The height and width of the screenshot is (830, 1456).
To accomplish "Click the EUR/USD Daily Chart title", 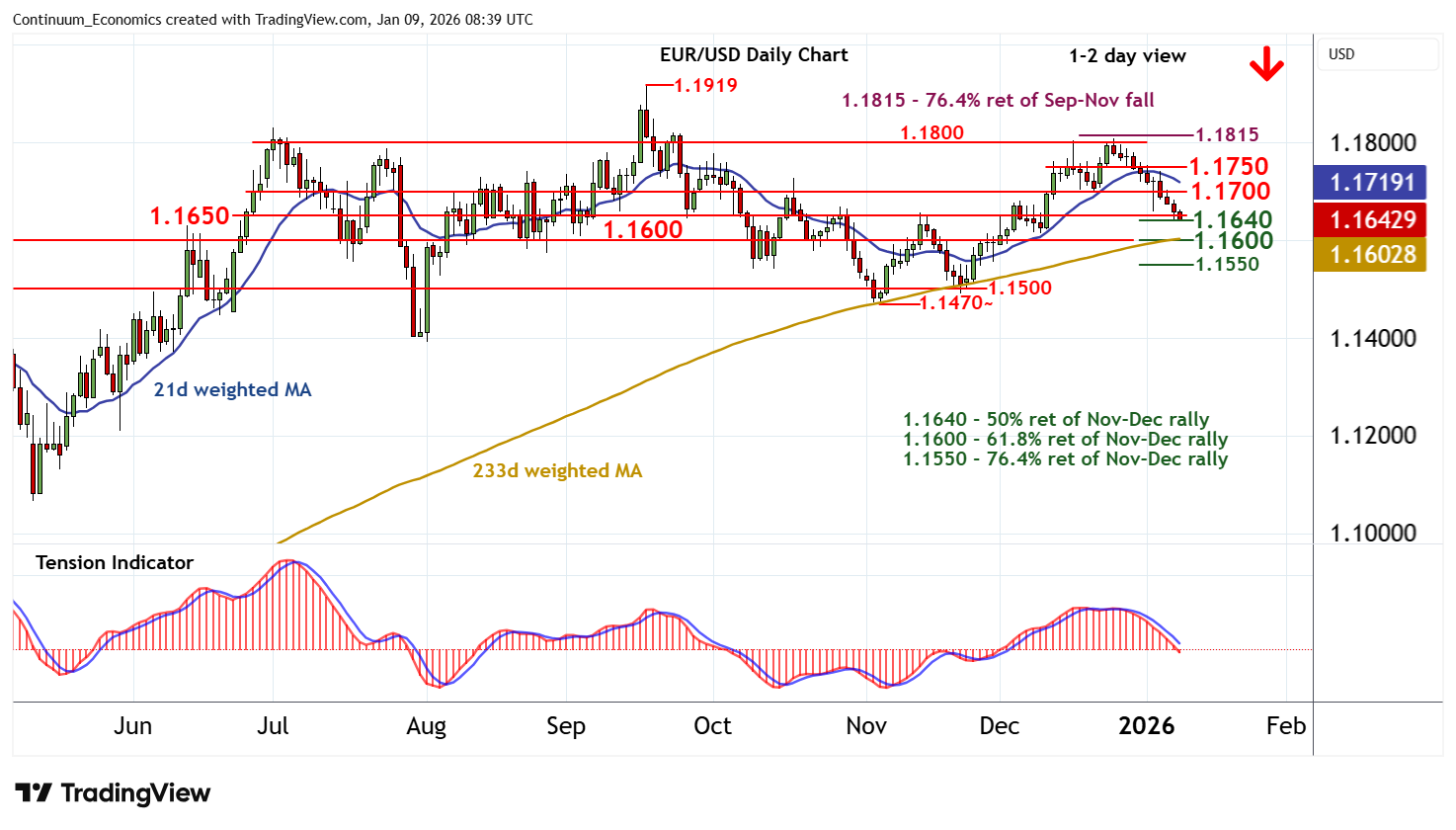I will coord(754,55).
